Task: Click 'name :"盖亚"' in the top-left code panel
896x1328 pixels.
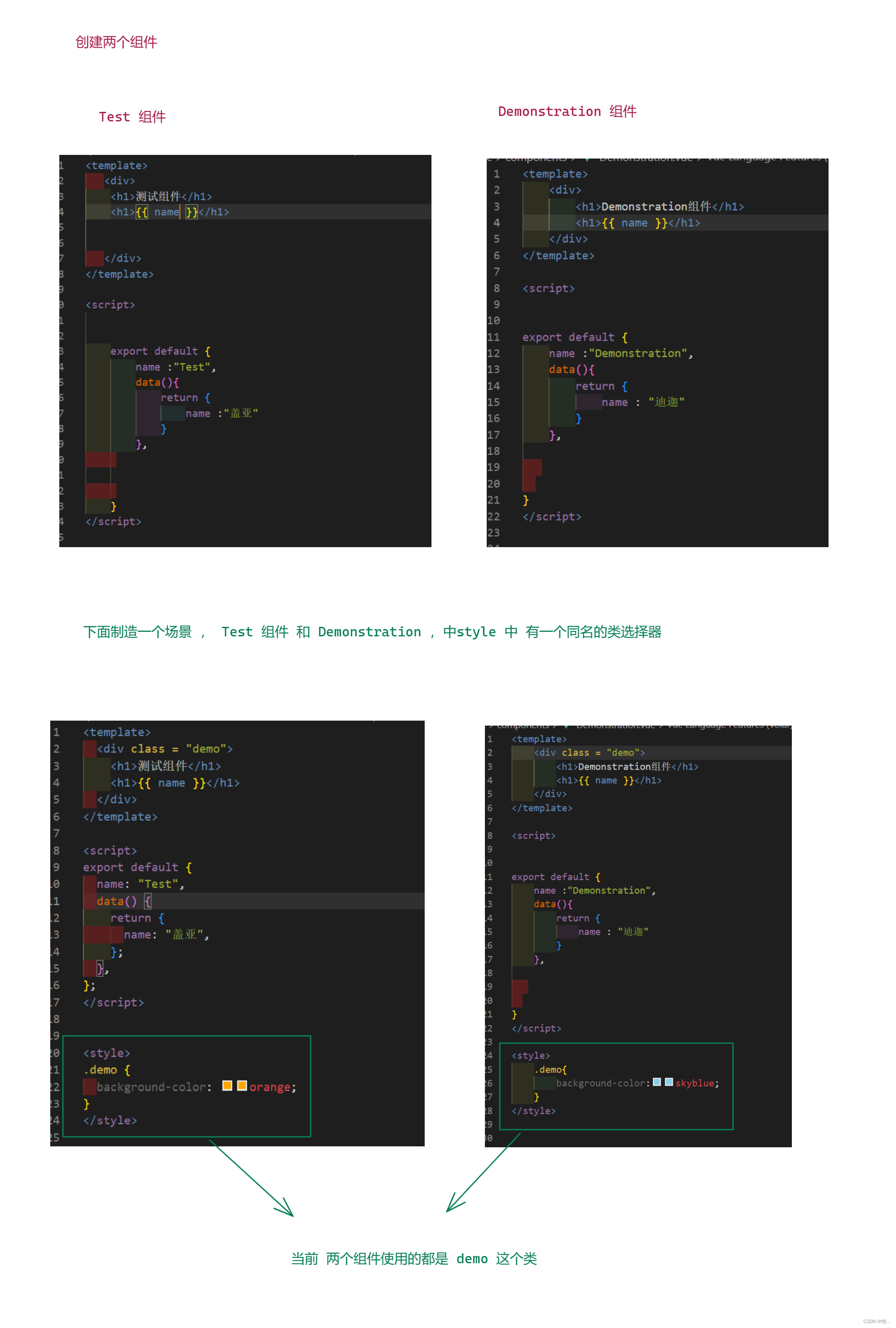Action: click(x=221, y=413)
